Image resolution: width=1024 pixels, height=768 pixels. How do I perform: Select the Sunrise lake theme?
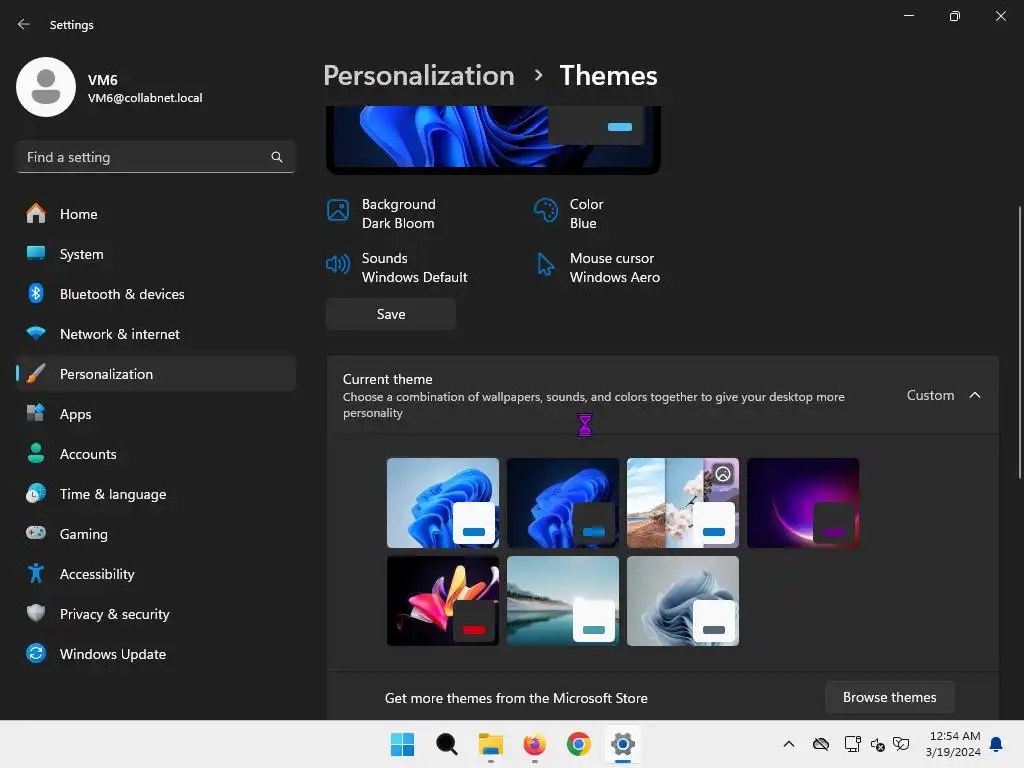[563, 601]
